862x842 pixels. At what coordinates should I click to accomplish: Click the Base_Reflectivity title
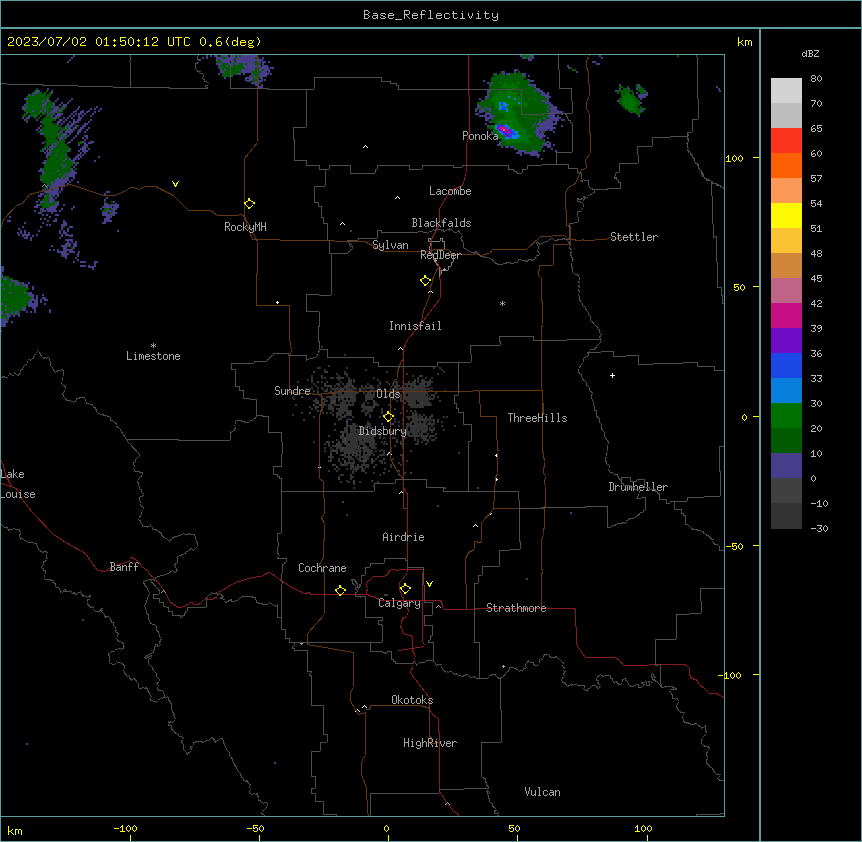(431, 15)
